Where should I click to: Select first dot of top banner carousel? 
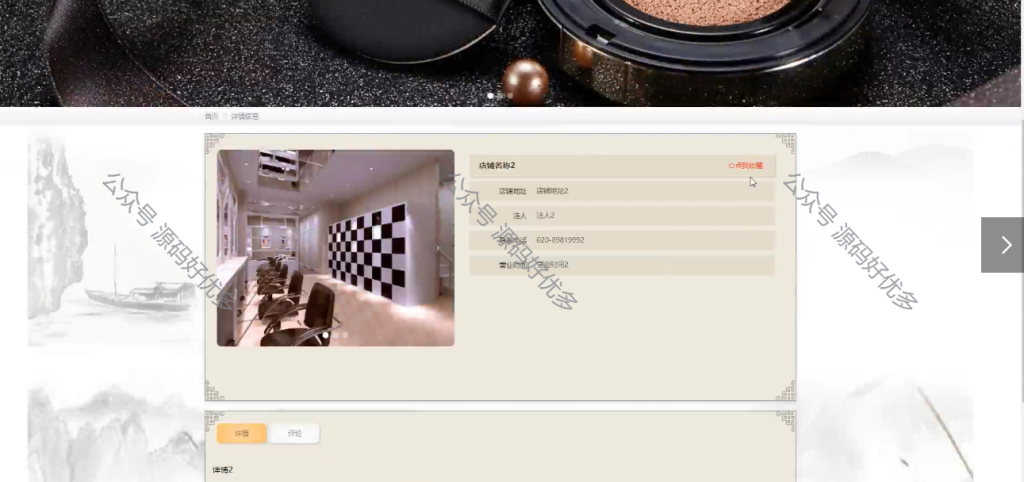click(490, 96)
